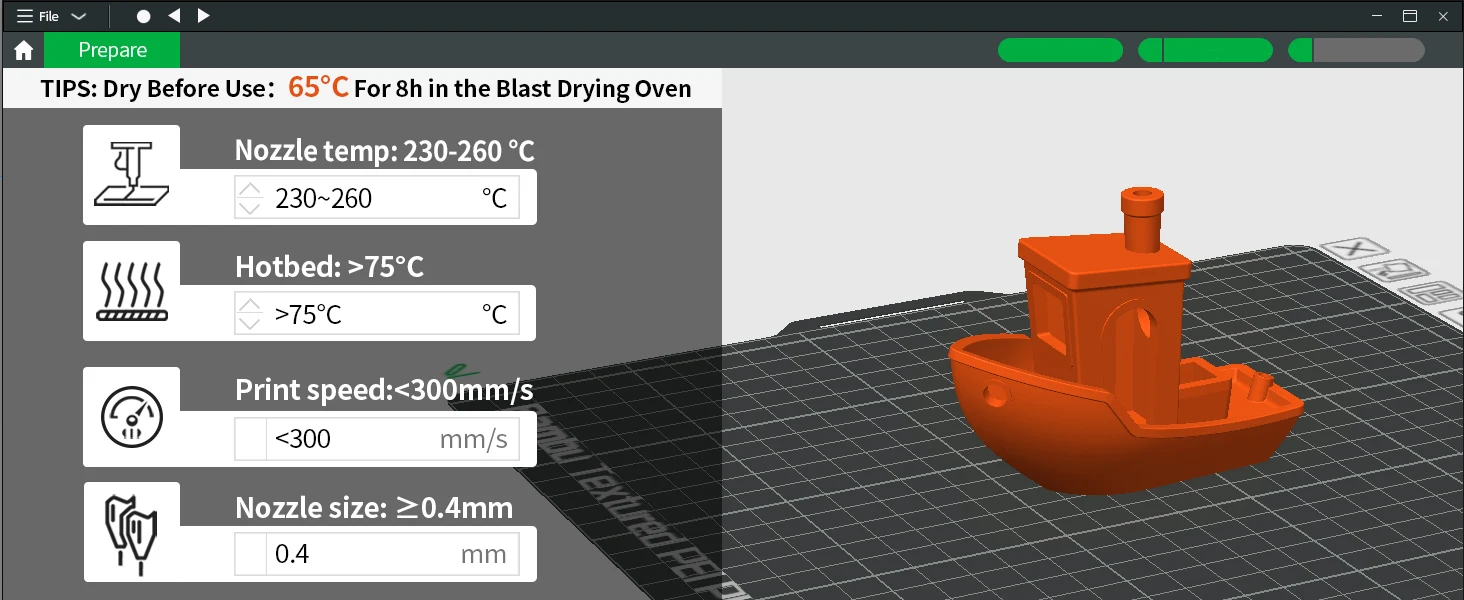This screenshot has width=1464, height=600.
Task: Click the orange "65°C" drying temperature text
Action: [x=319, y=87]
